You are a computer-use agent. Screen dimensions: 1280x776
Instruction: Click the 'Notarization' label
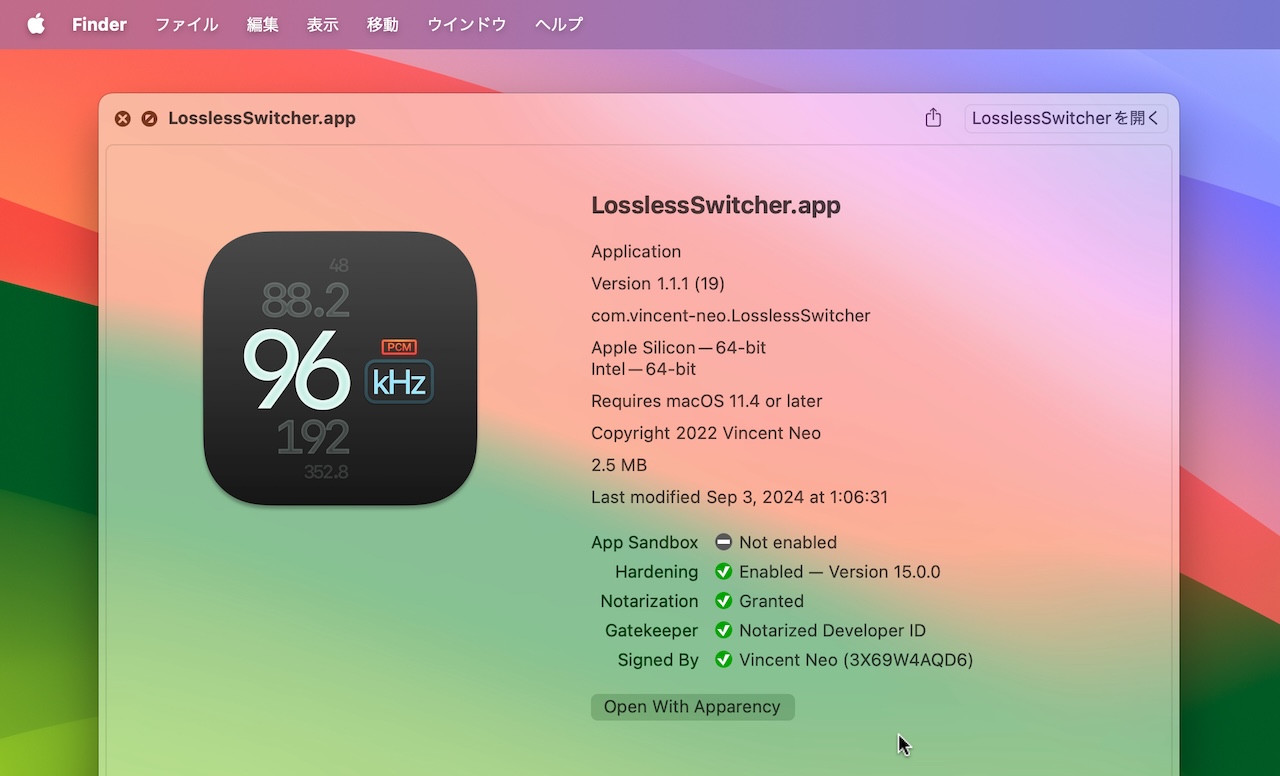point(650,601)
